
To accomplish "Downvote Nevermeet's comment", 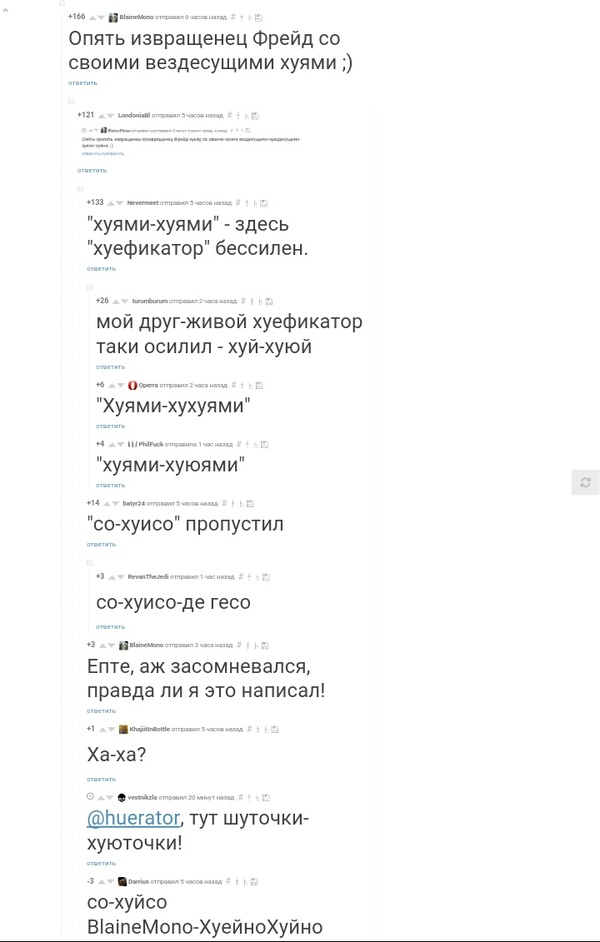I will point(119,200).
